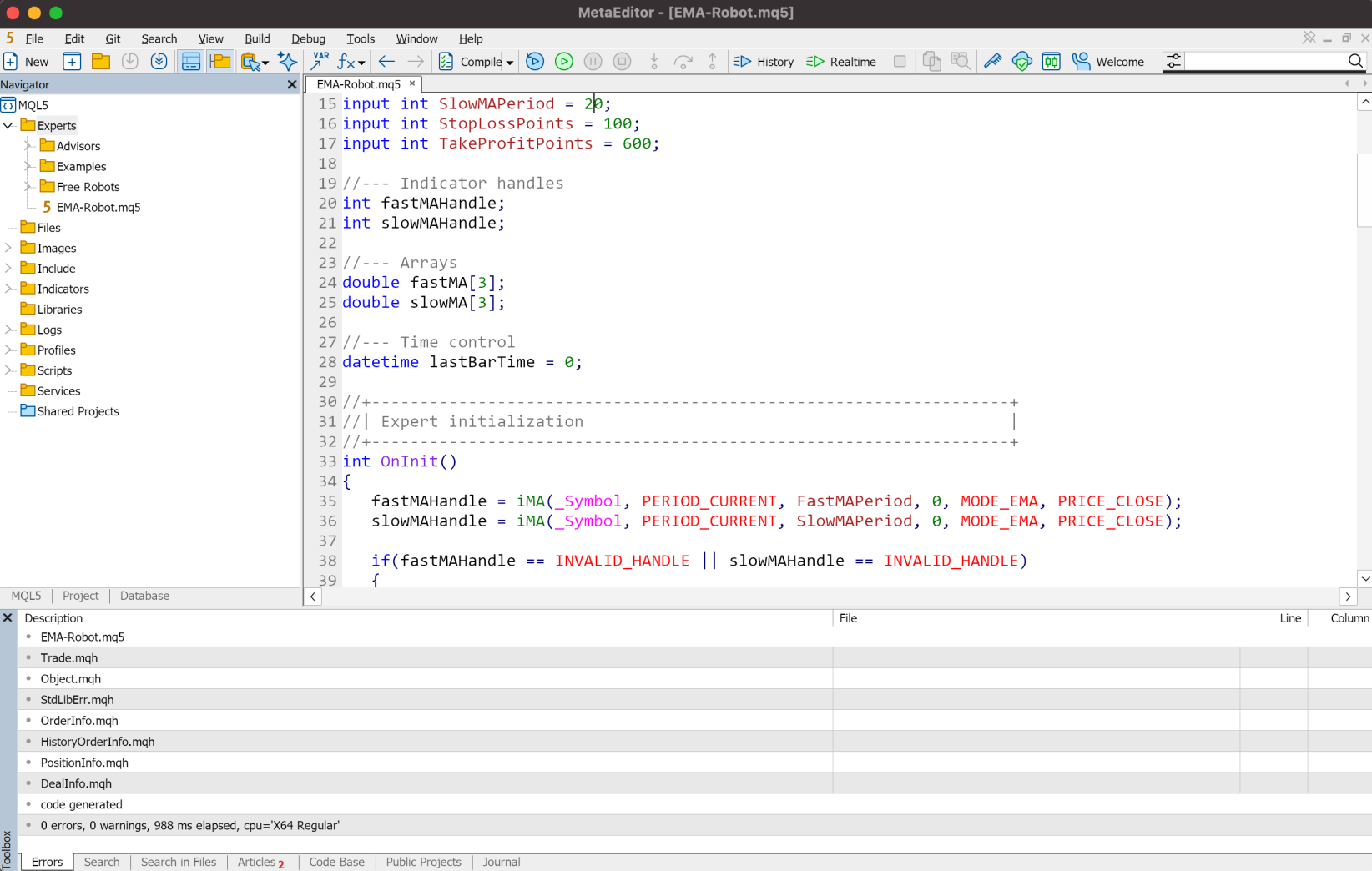Open the Compile options dropdown arrow

click(x=510, y=63)
